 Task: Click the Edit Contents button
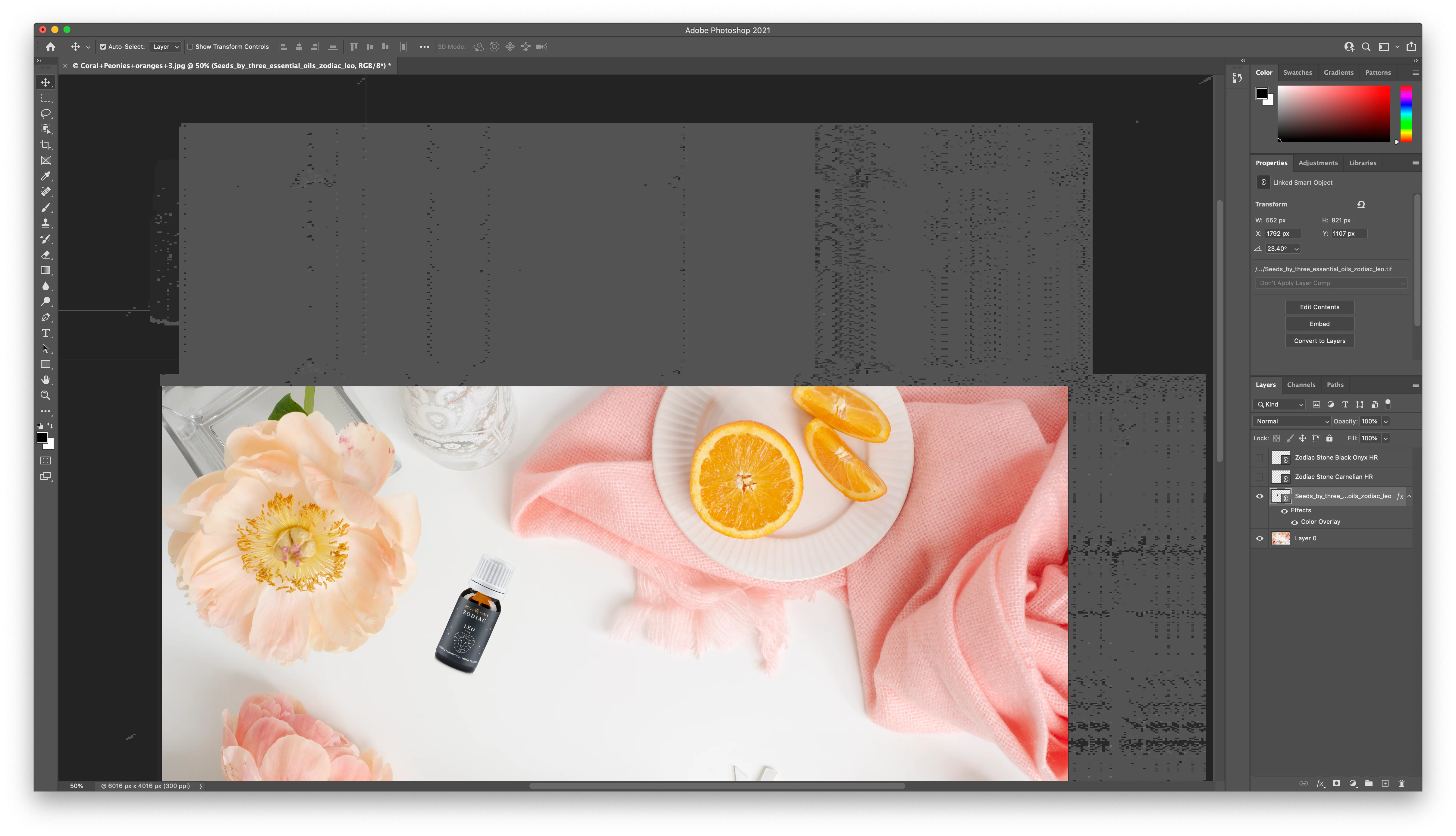pyautogui.click(x=1319, y=307)
